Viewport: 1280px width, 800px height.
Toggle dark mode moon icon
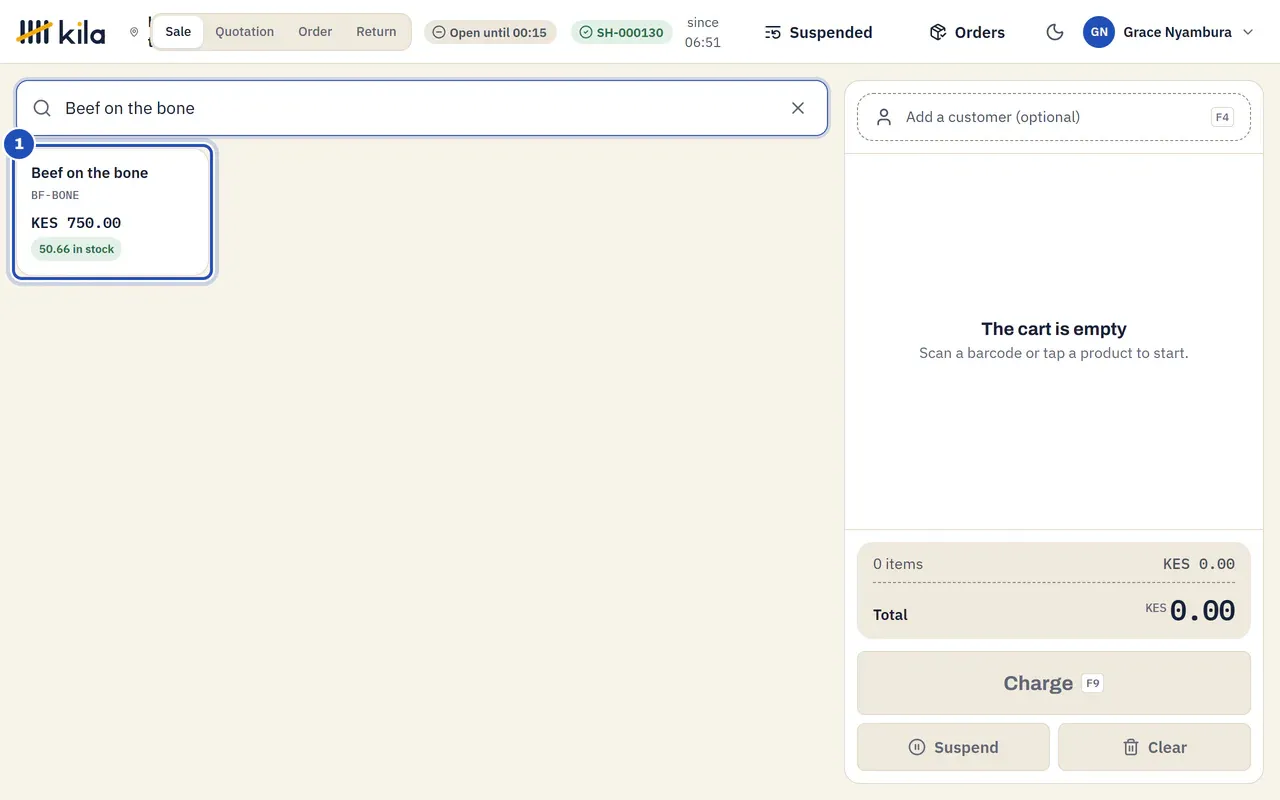pyautogui.click(x=1054, y=32)
